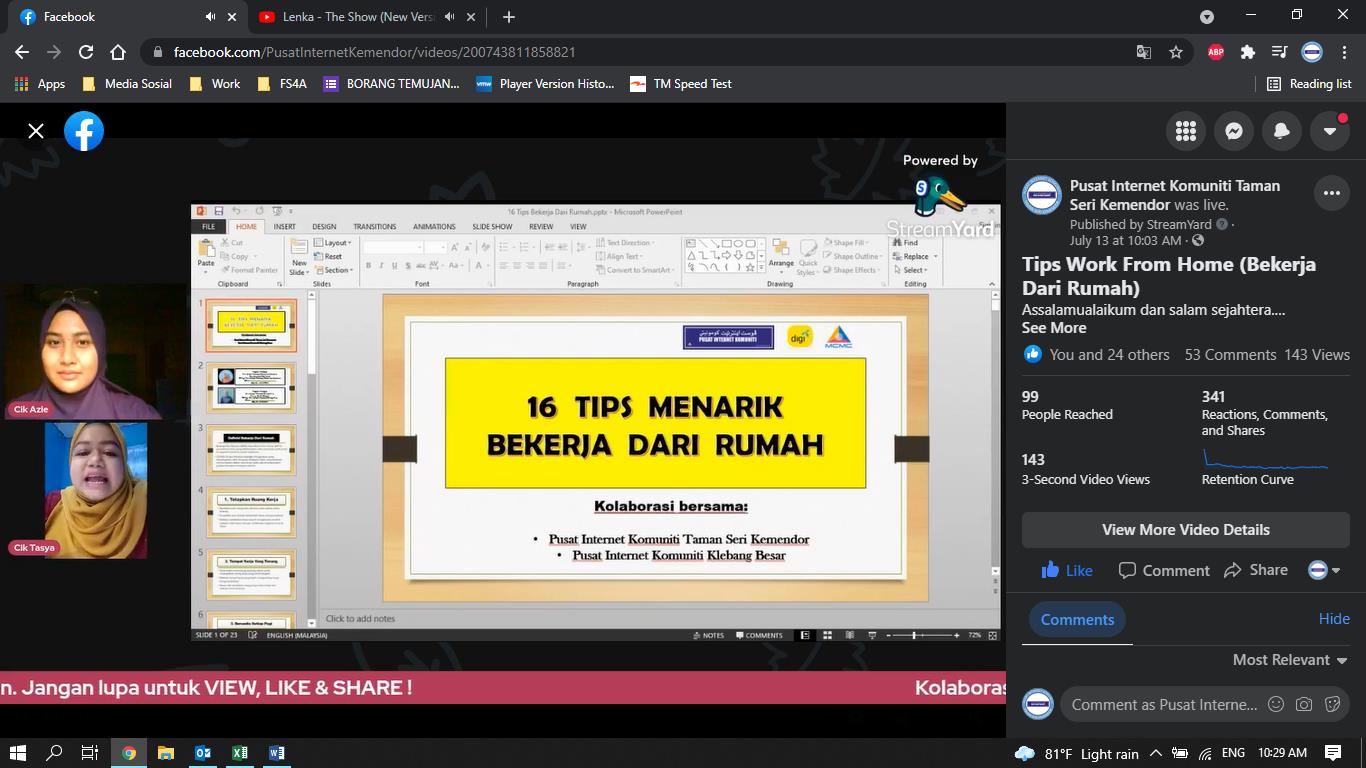This screenshot has height=768, width=1366.
Task: Bookmark this page with star icon
Action: pos(1176,52)
